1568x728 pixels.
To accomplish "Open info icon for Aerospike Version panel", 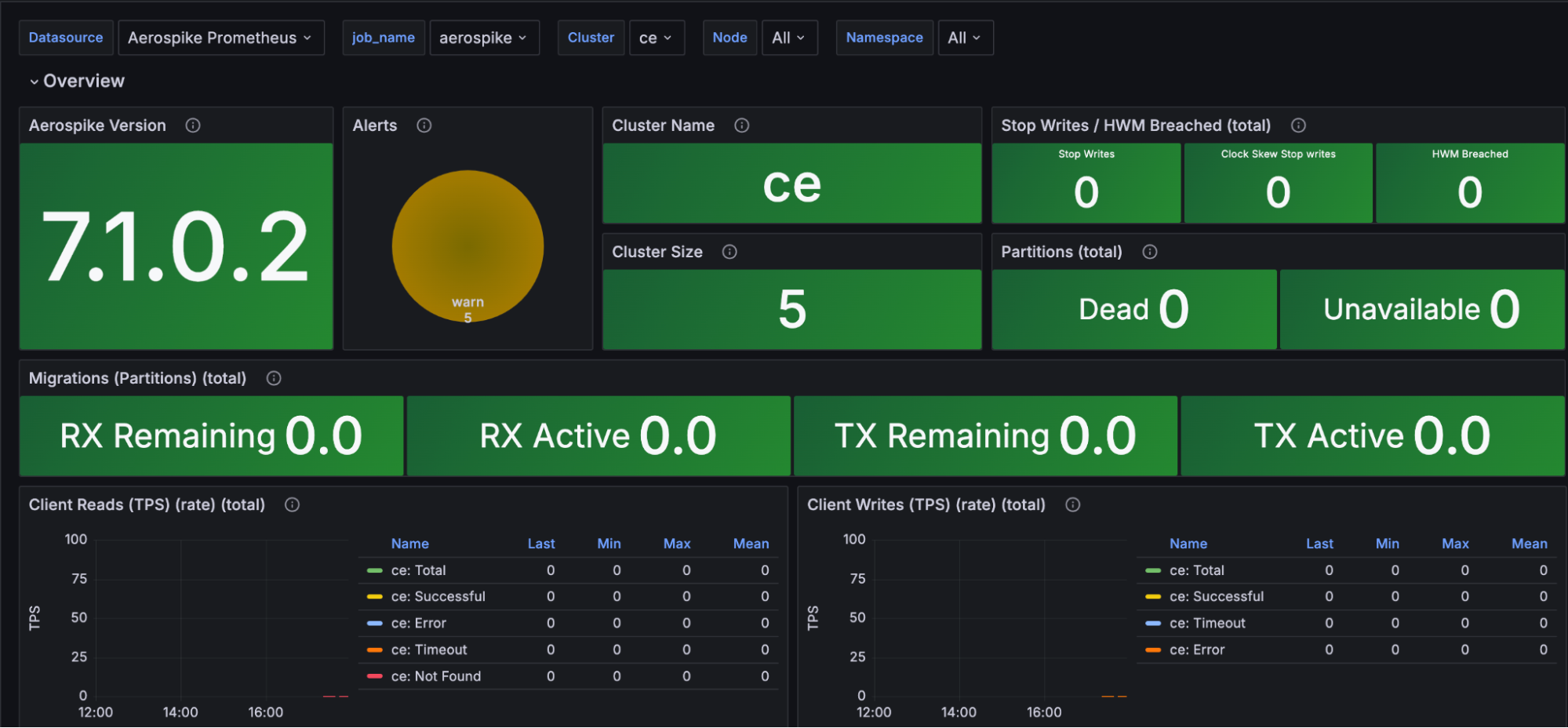I will click(193, 126).
